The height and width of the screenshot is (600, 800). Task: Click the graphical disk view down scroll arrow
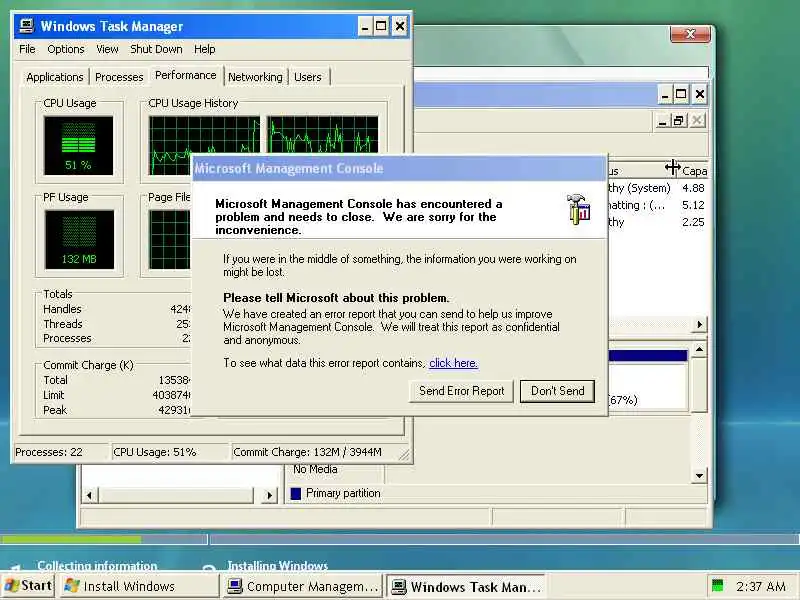[x=699, y=476]
